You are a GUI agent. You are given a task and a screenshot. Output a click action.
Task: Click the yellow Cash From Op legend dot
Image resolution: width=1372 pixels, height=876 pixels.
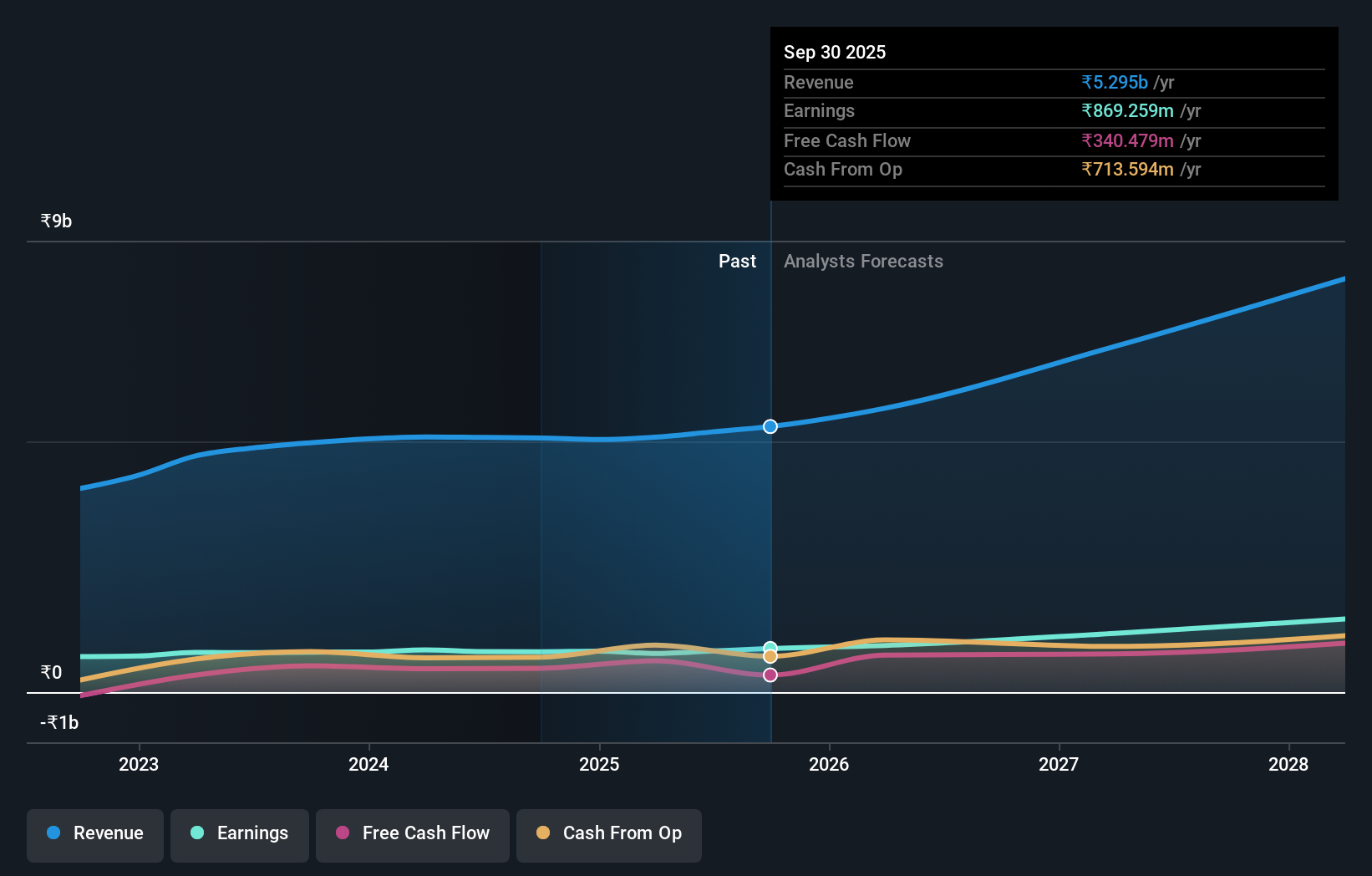pos(544,833)
